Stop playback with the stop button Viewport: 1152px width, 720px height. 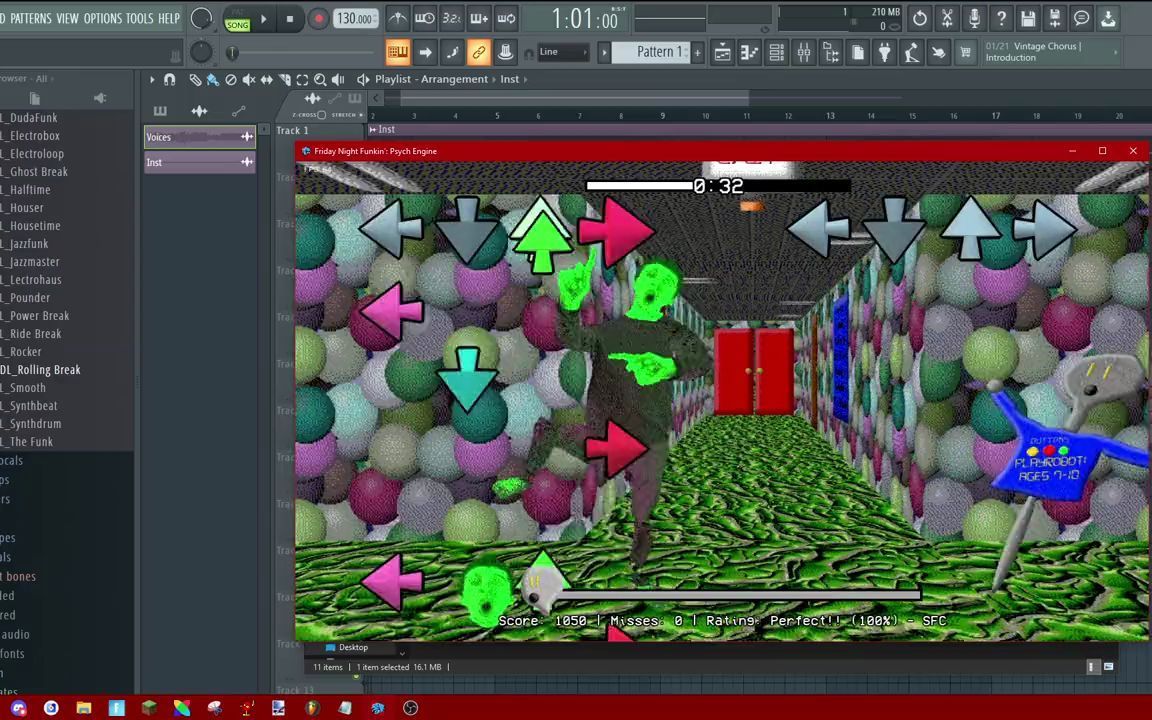click(x=289, y=19)
